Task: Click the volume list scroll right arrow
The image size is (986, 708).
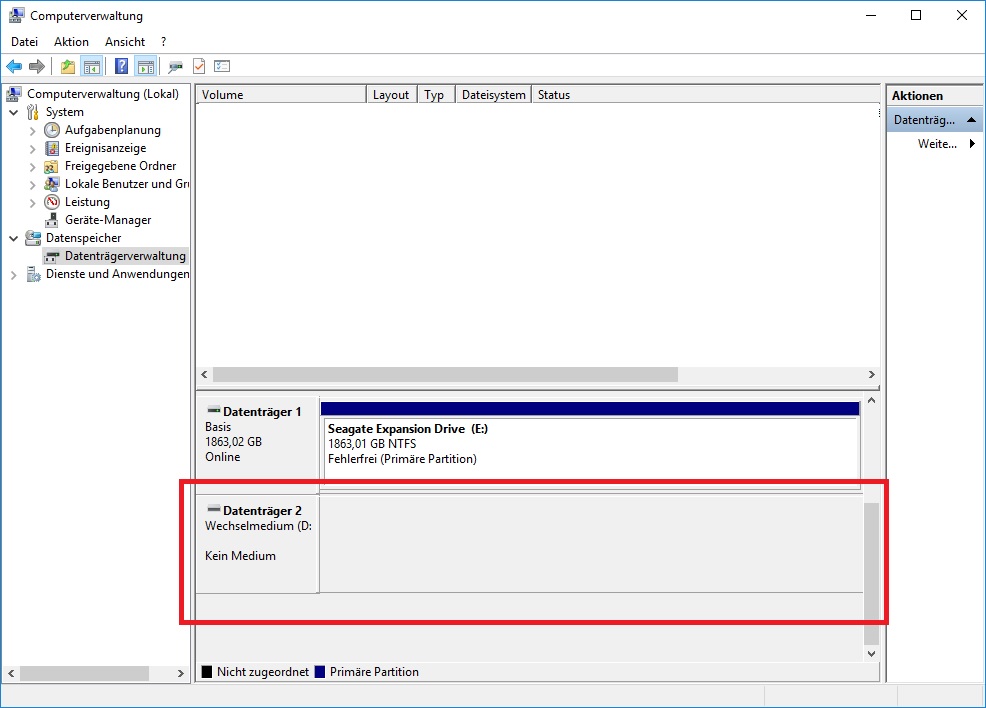Action: tap(872, 375)
